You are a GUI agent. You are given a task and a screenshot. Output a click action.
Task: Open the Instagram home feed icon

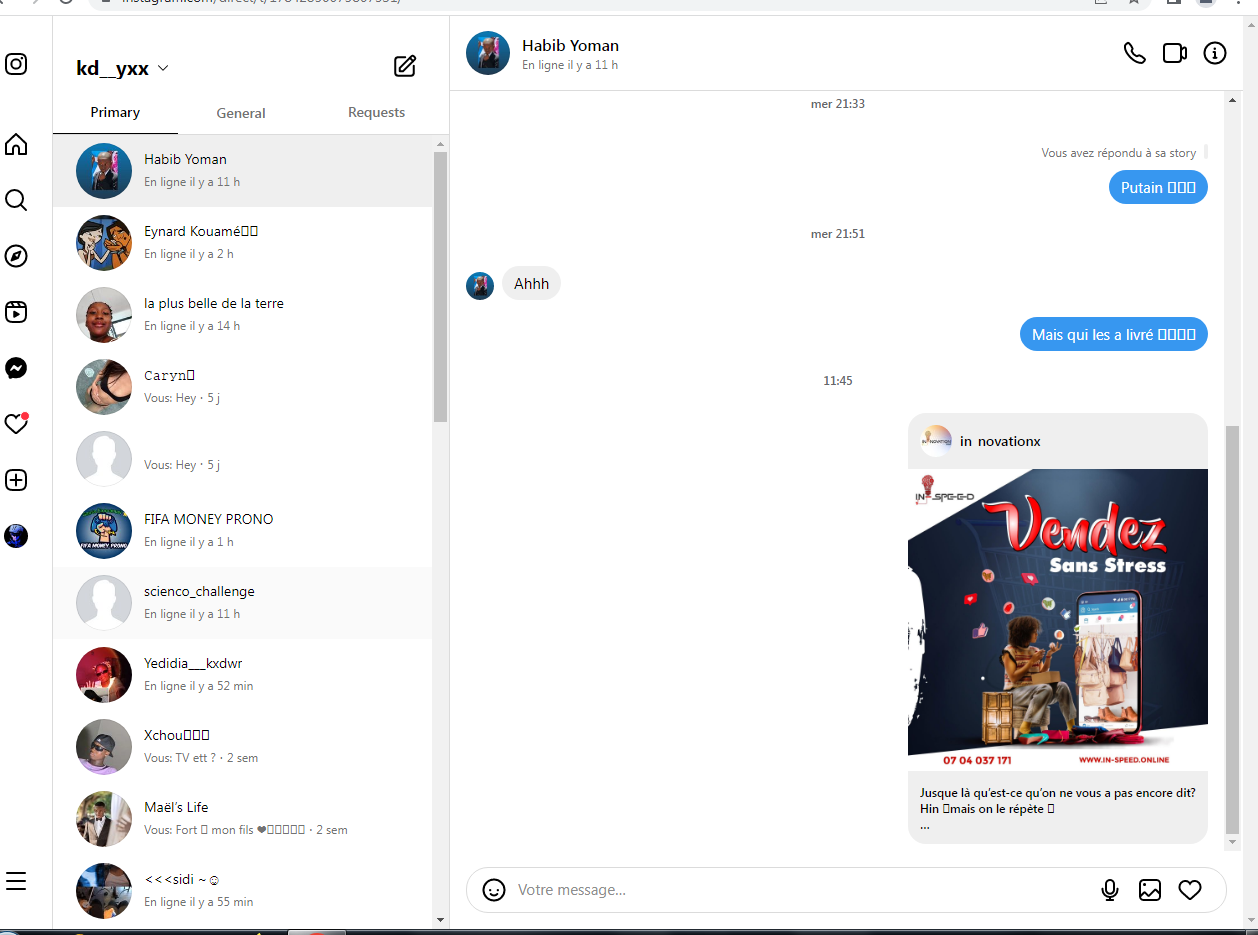tap(16, 145)
